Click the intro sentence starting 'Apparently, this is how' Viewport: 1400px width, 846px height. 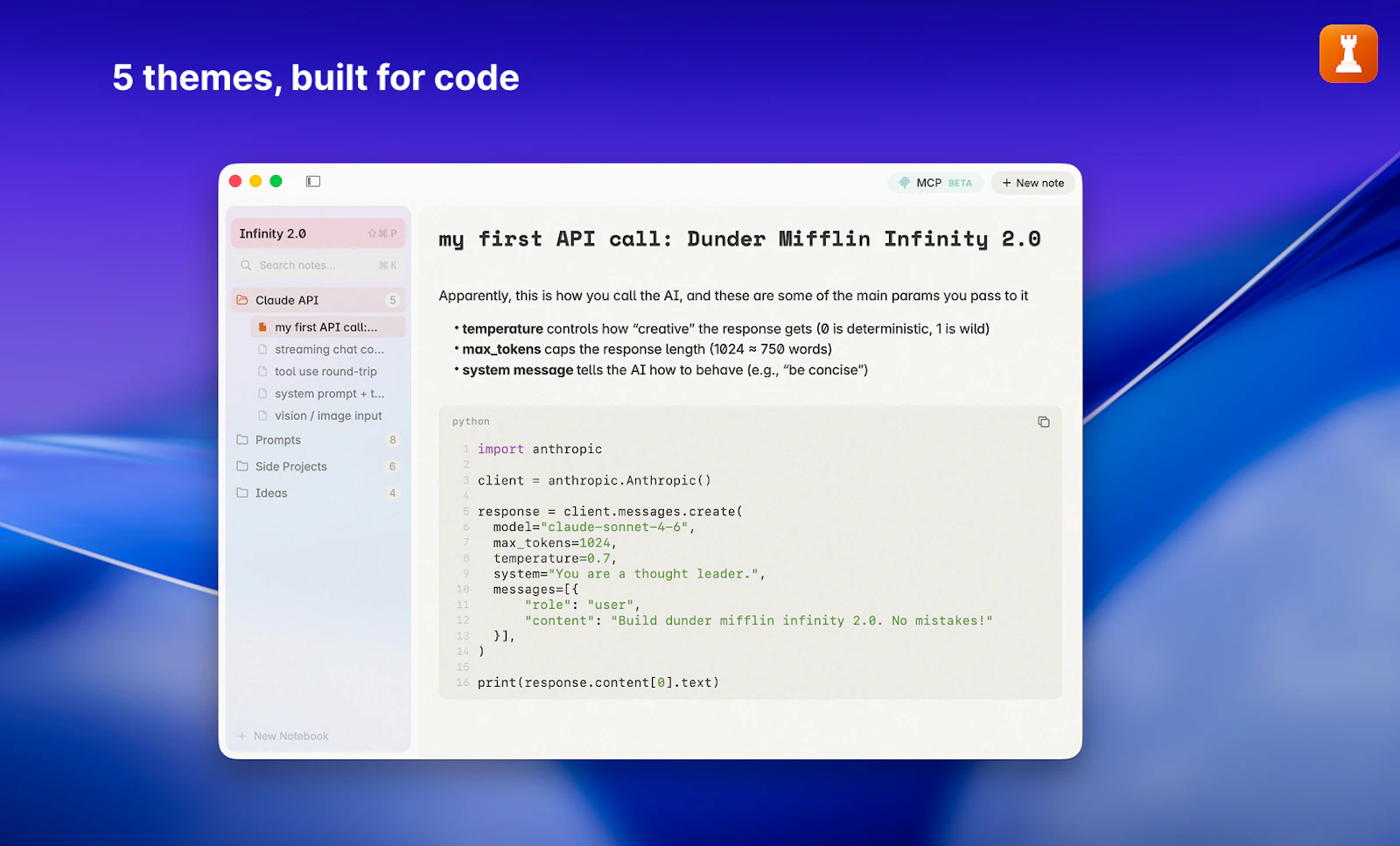click(x=733, y=296)
